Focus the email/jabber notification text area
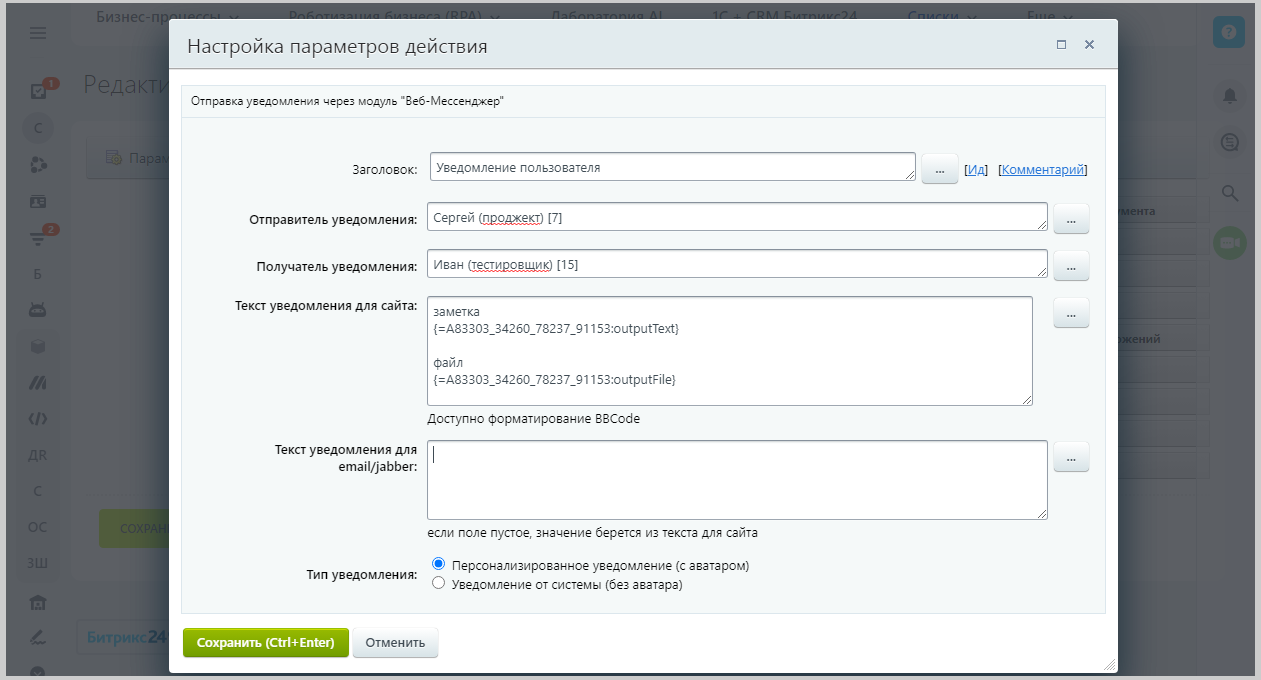The width and height of the screenshot is (1261, 680). [736, 480]
